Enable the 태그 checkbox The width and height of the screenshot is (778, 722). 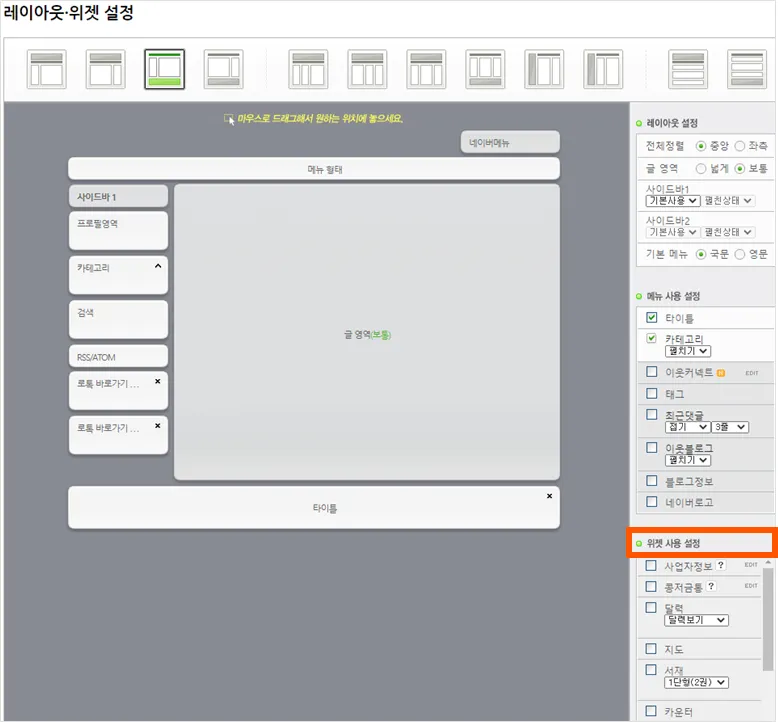(x=652, y=394)
